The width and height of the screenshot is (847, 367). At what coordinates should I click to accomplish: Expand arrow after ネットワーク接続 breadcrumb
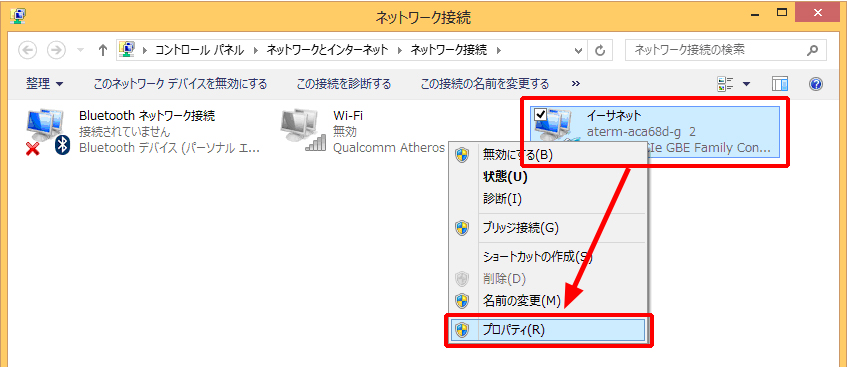coord(498,51)
